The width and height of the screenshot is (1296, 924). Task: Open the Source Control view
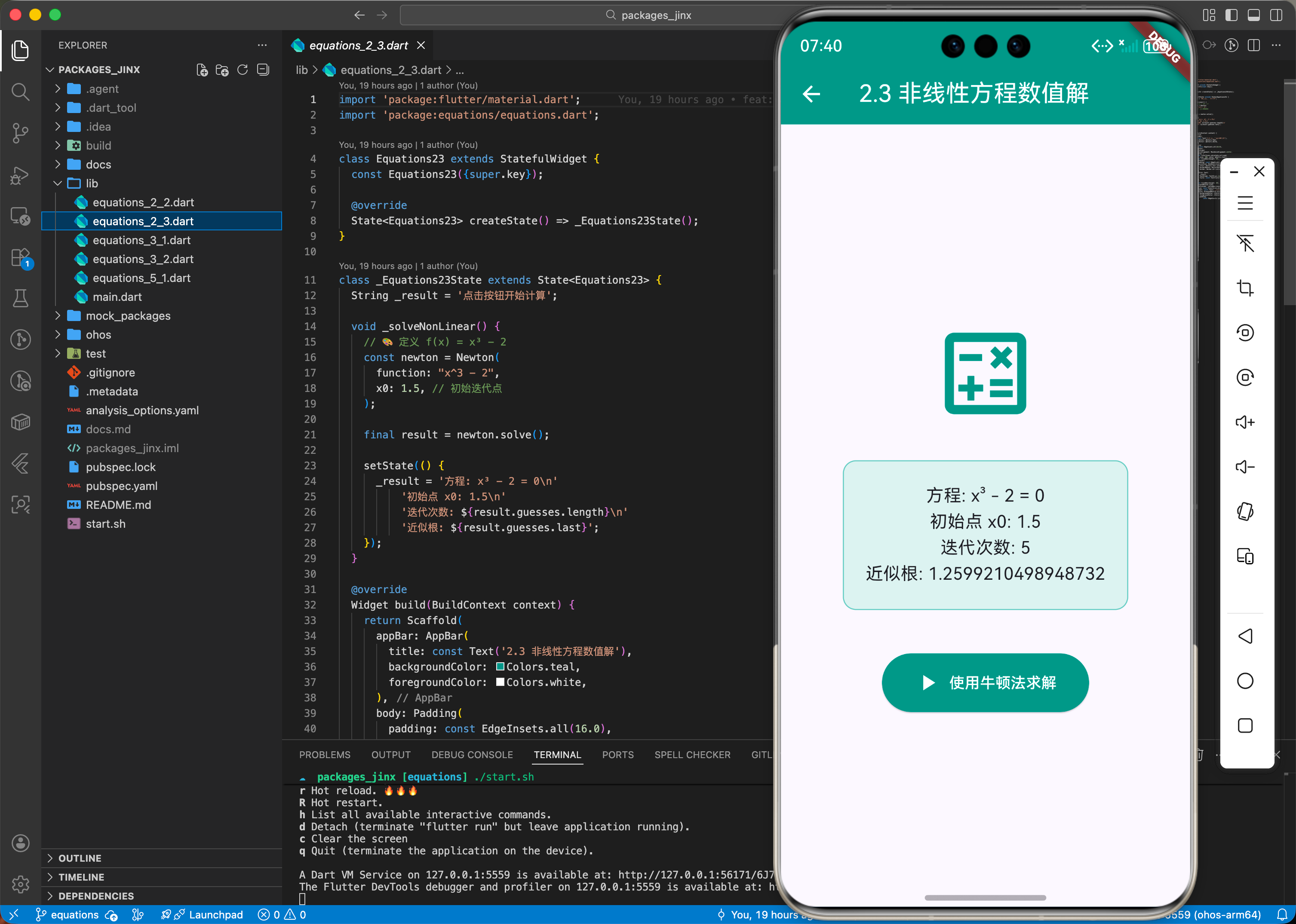21,133
